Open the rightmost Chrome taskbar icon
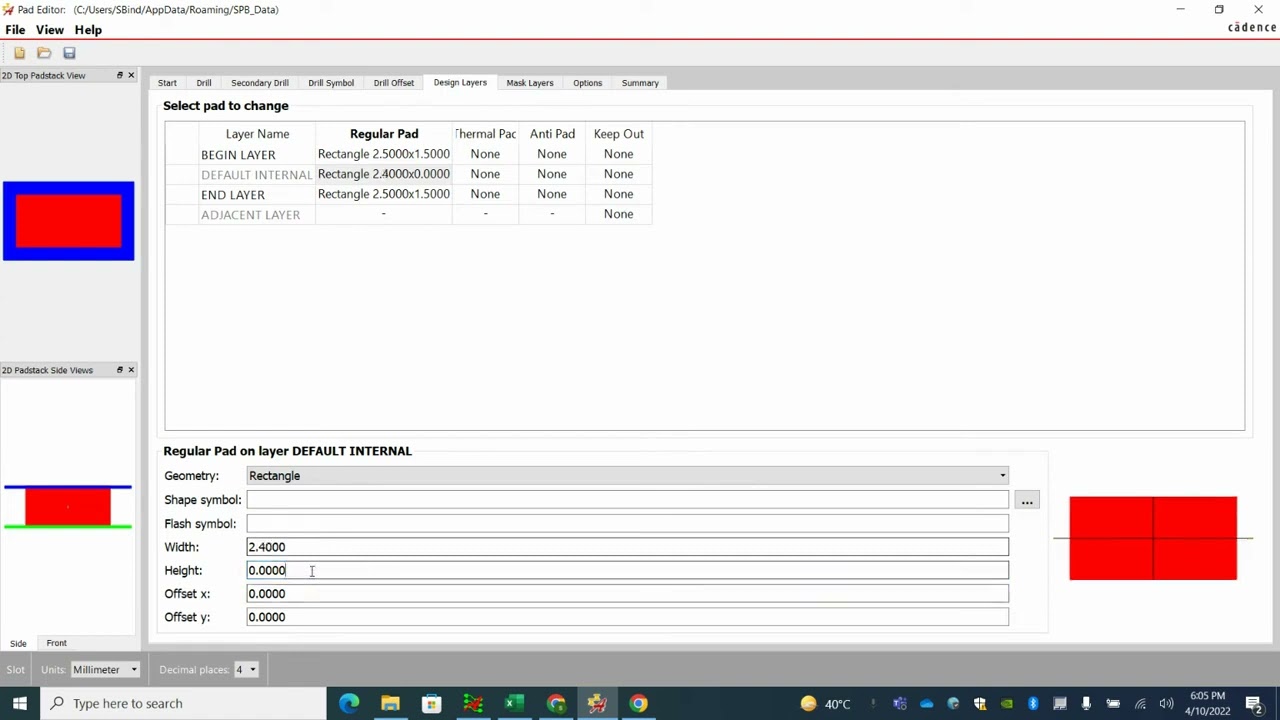Screen dimensions: 1280x720 [638, 703]
